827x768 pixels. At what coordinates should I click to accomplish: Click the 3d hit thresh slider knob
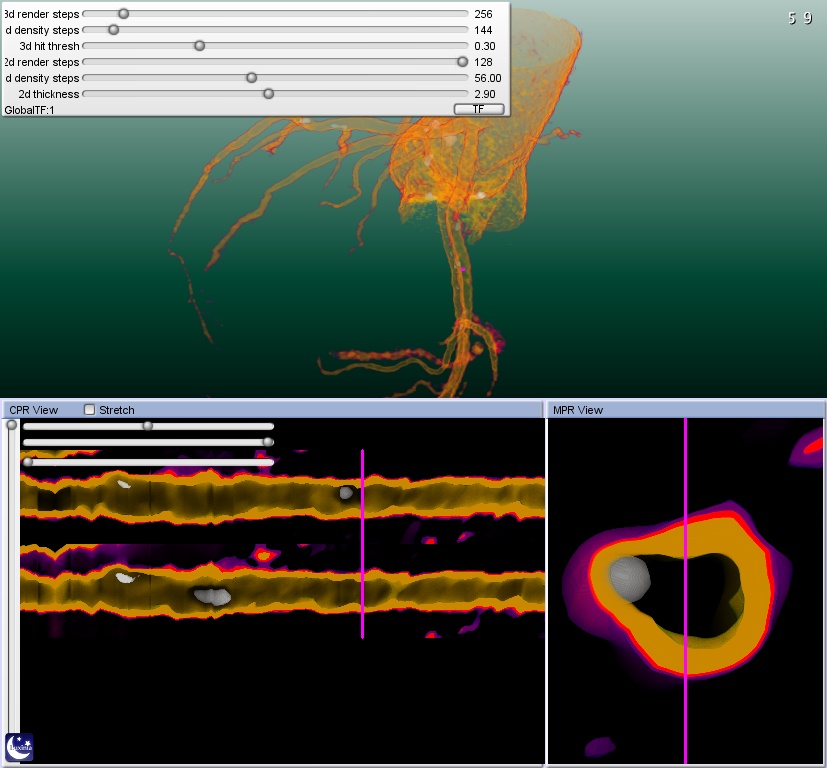point(199,46)
